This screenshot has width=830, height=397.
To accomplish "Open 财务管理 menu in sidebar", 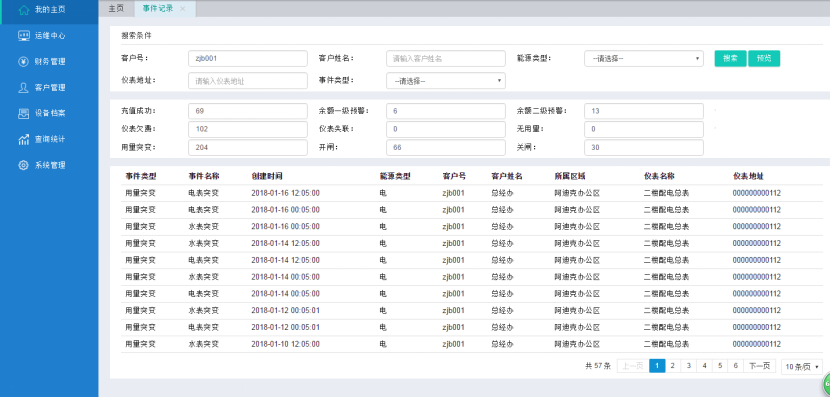I will pyautogui.click(x=49, y=61).
